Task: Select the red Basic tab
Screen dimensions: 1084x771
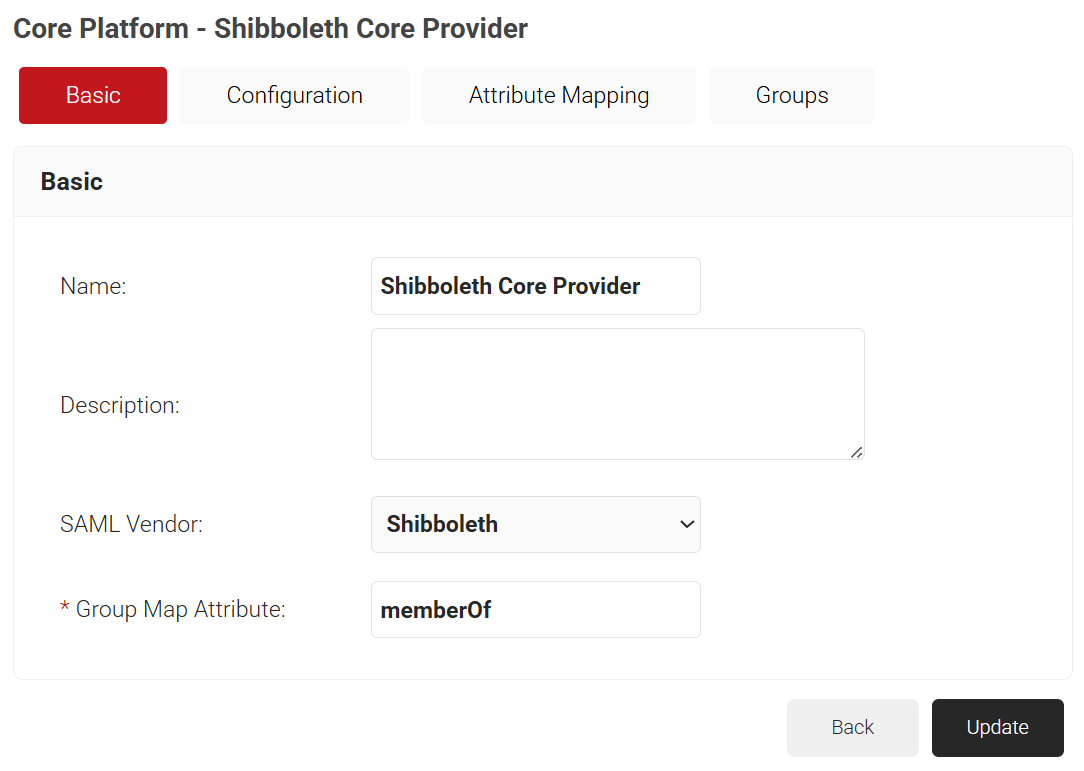Action: coord(93,95)
